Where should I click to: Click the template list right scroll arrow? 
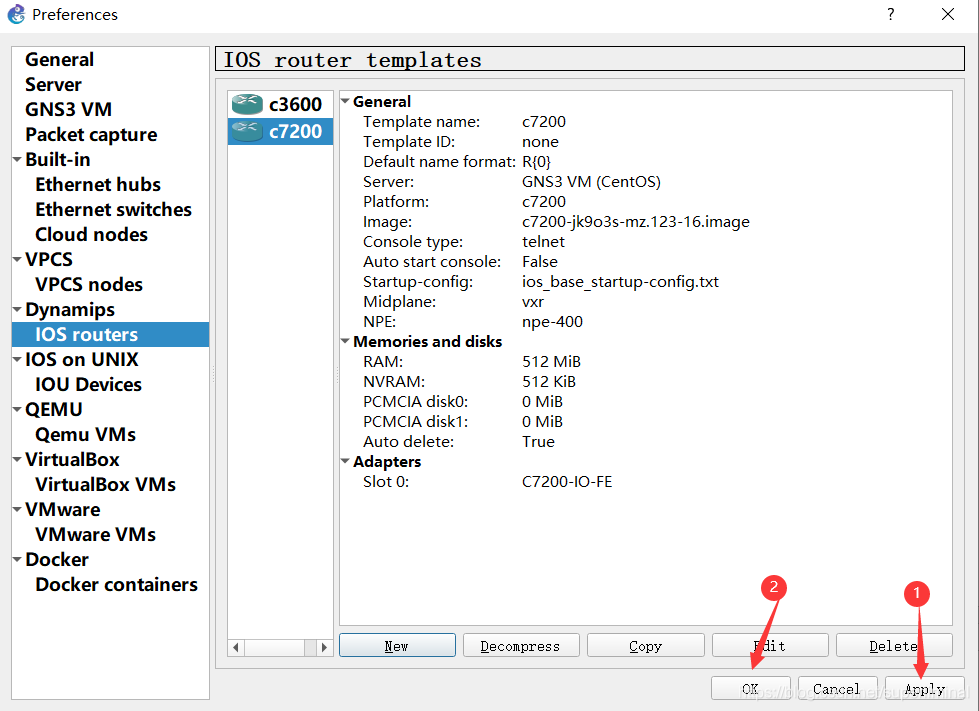[324, 647]
